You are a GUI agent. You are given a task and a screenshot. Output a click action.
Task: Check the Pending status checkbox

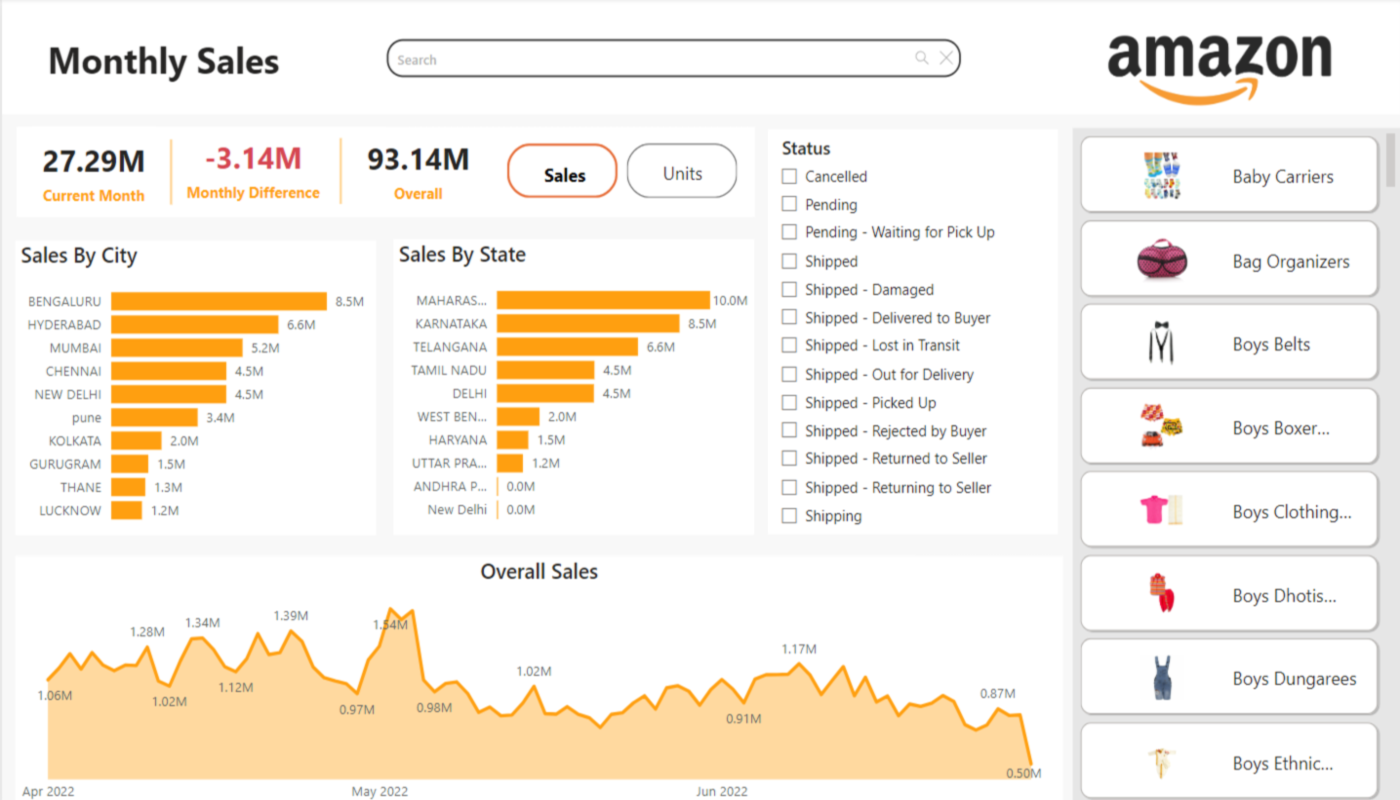(789, 204)
